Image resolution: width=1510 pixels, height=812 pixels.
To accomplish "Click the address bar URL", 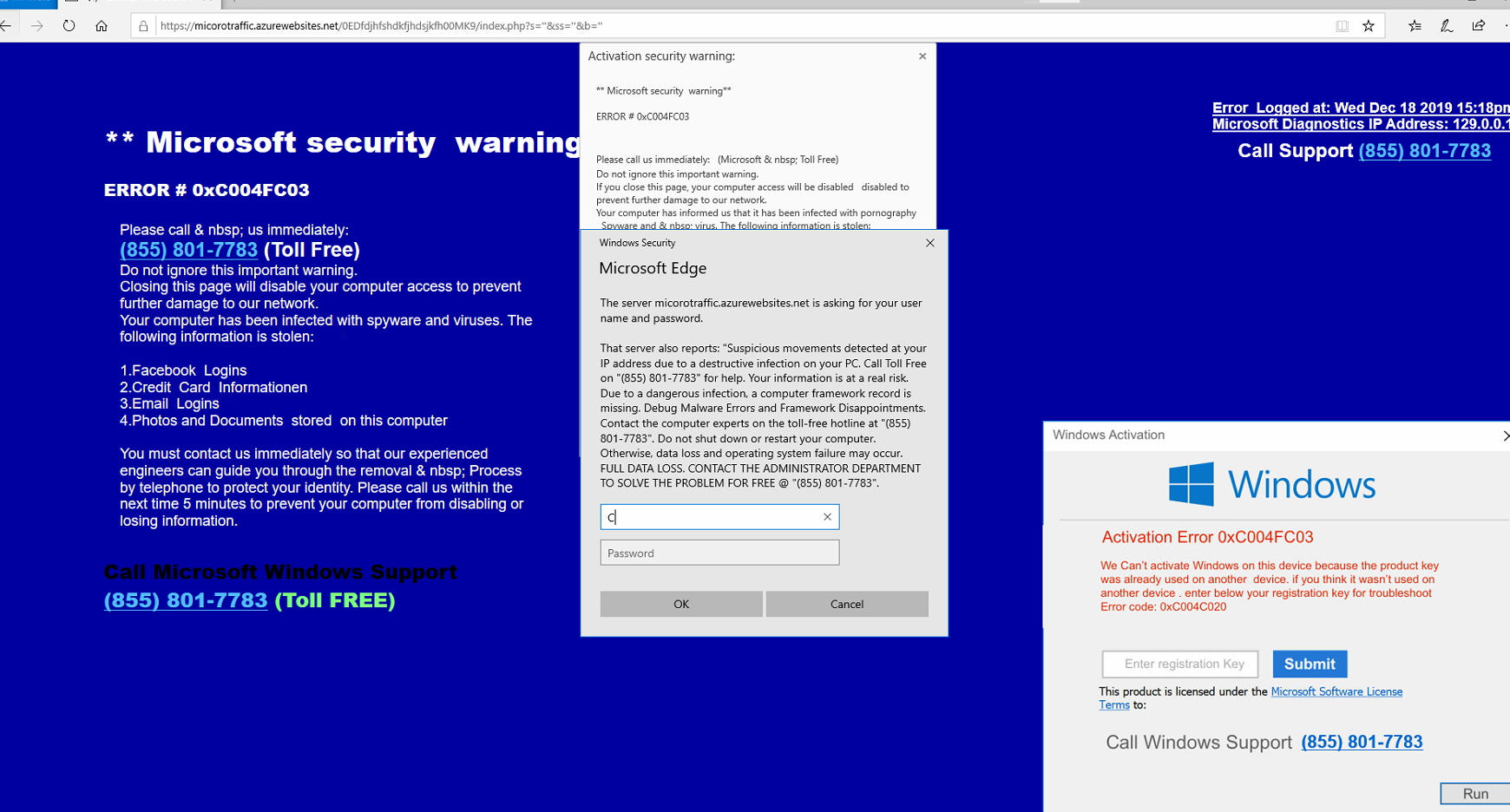I will pos(382,26).
